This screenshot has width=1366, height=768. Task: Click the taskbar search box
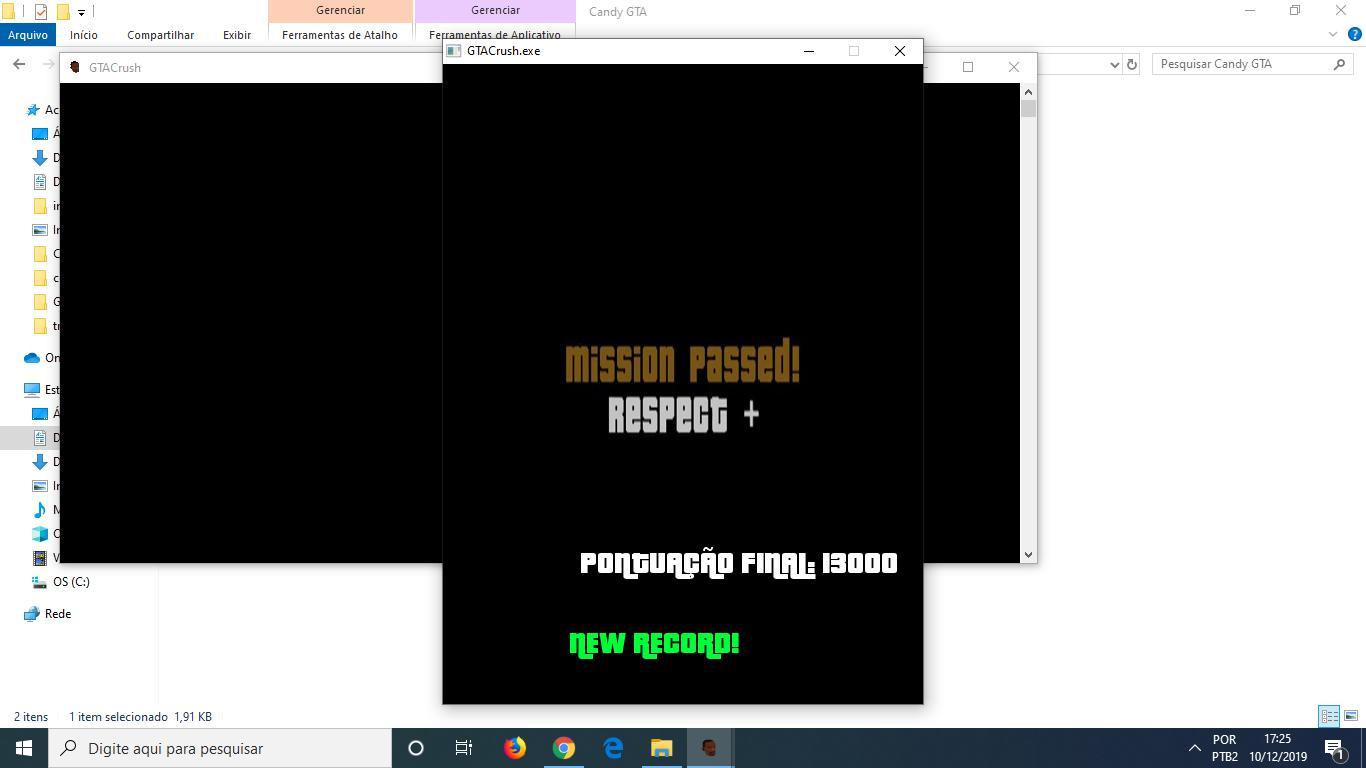220,748
